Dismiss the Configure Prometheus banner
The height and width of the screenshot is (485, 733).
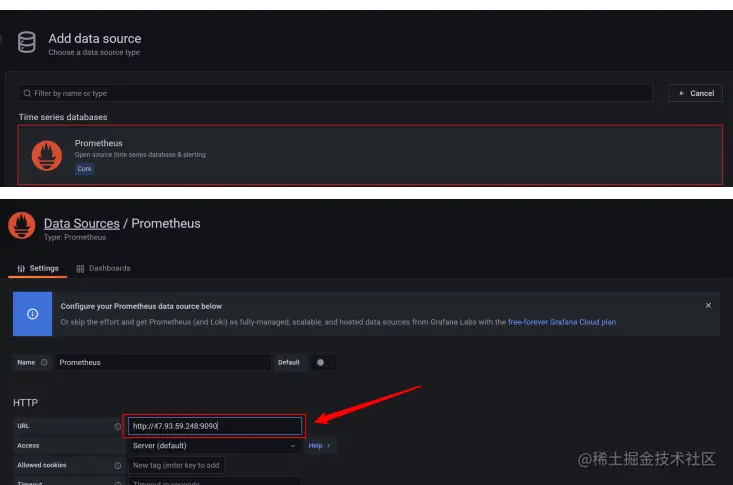pyautogui.click(x=708, y=305)
